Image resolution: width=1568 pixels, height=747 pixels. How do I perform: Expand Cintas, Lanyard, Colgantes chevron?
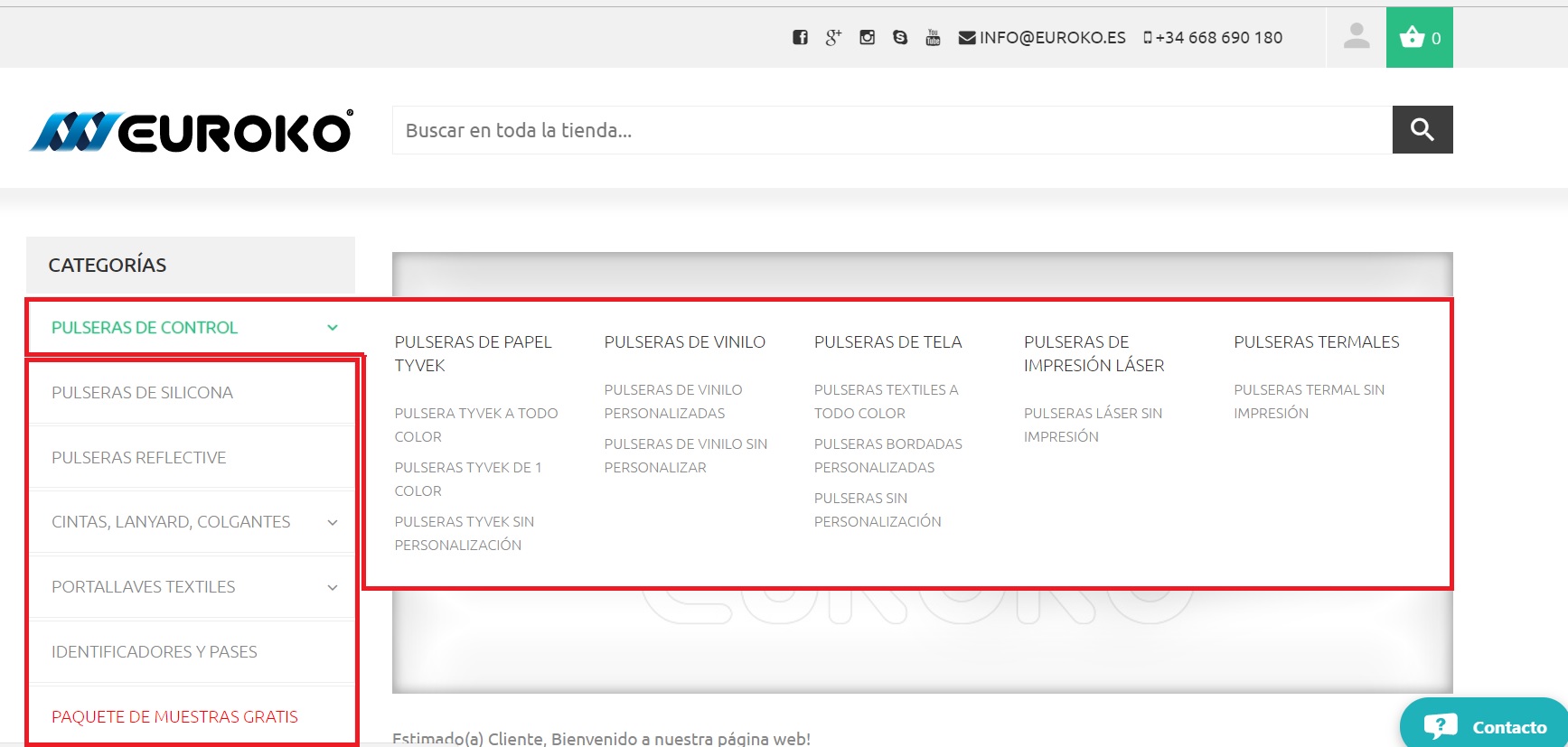click(x=333, y=522)
